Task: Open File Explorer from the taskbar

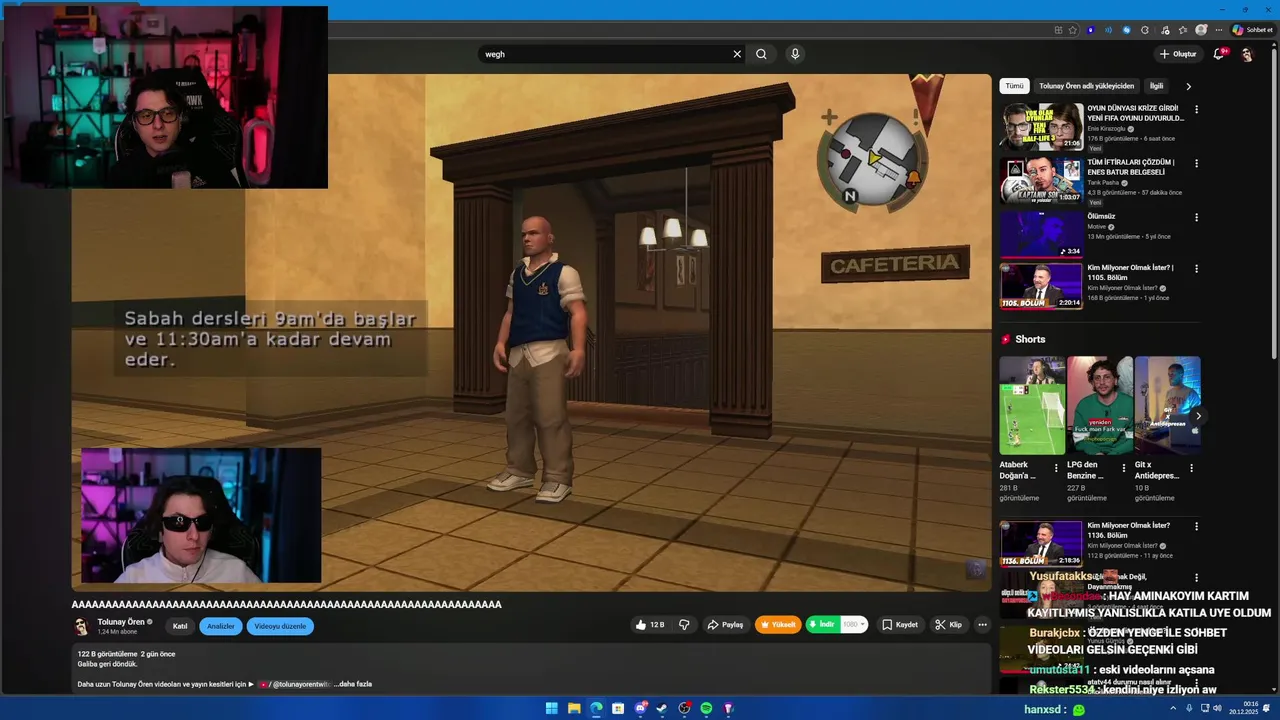Action: 574,709
